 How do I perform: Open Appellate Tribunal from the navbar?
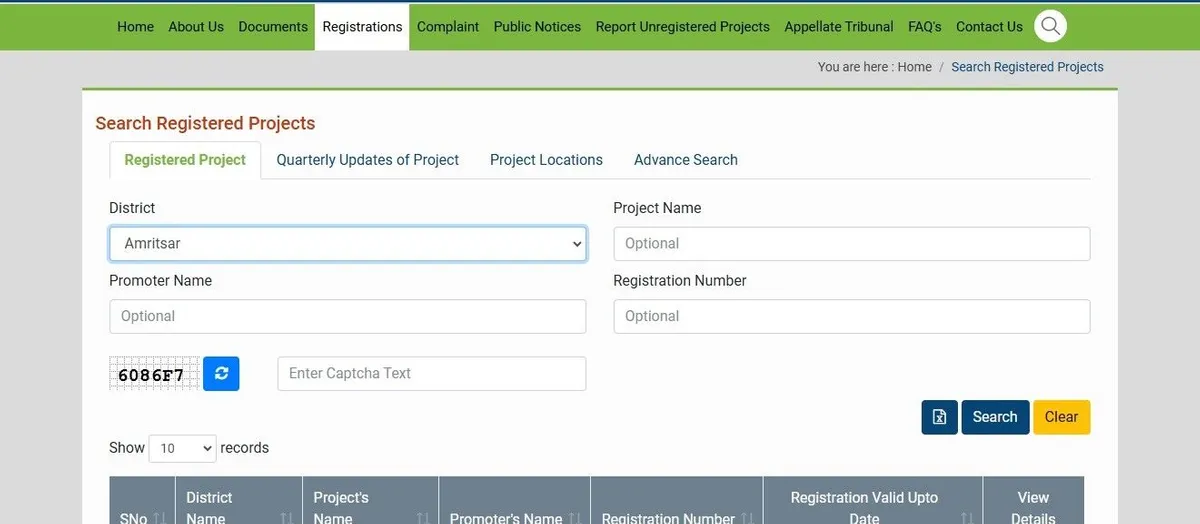click(838, 27)
